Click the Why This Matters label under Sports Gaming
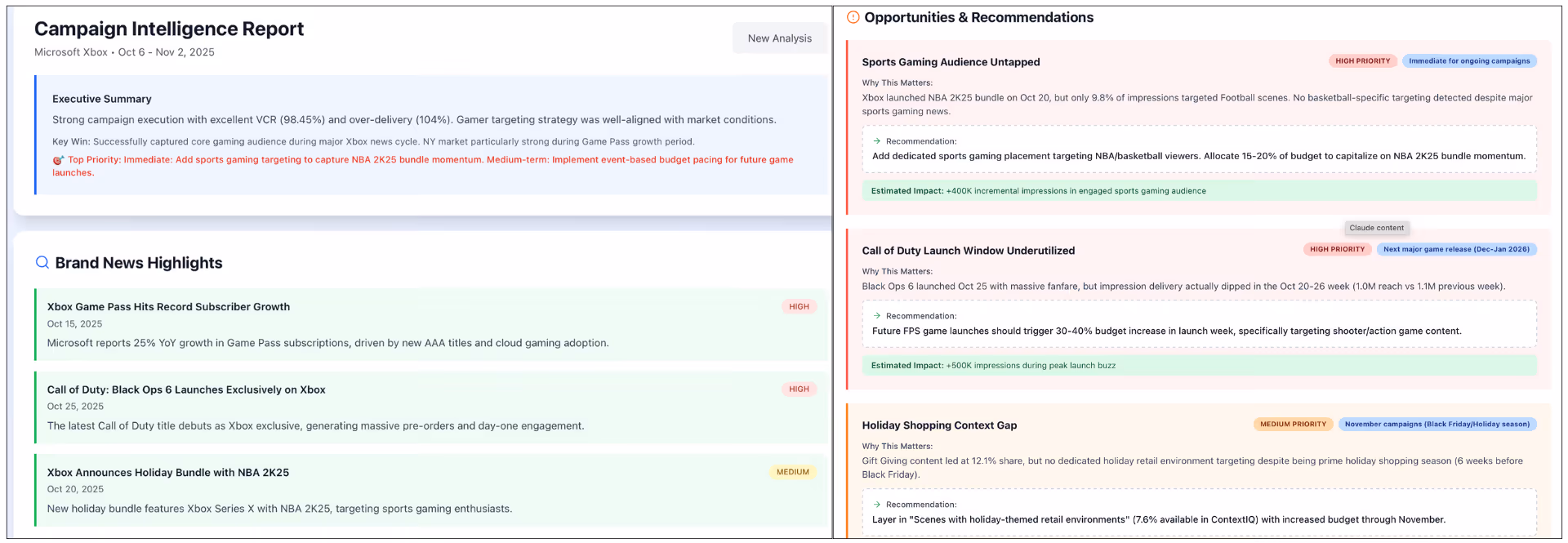Screen dimensions: 1568x543 click(x=897, y=83)
